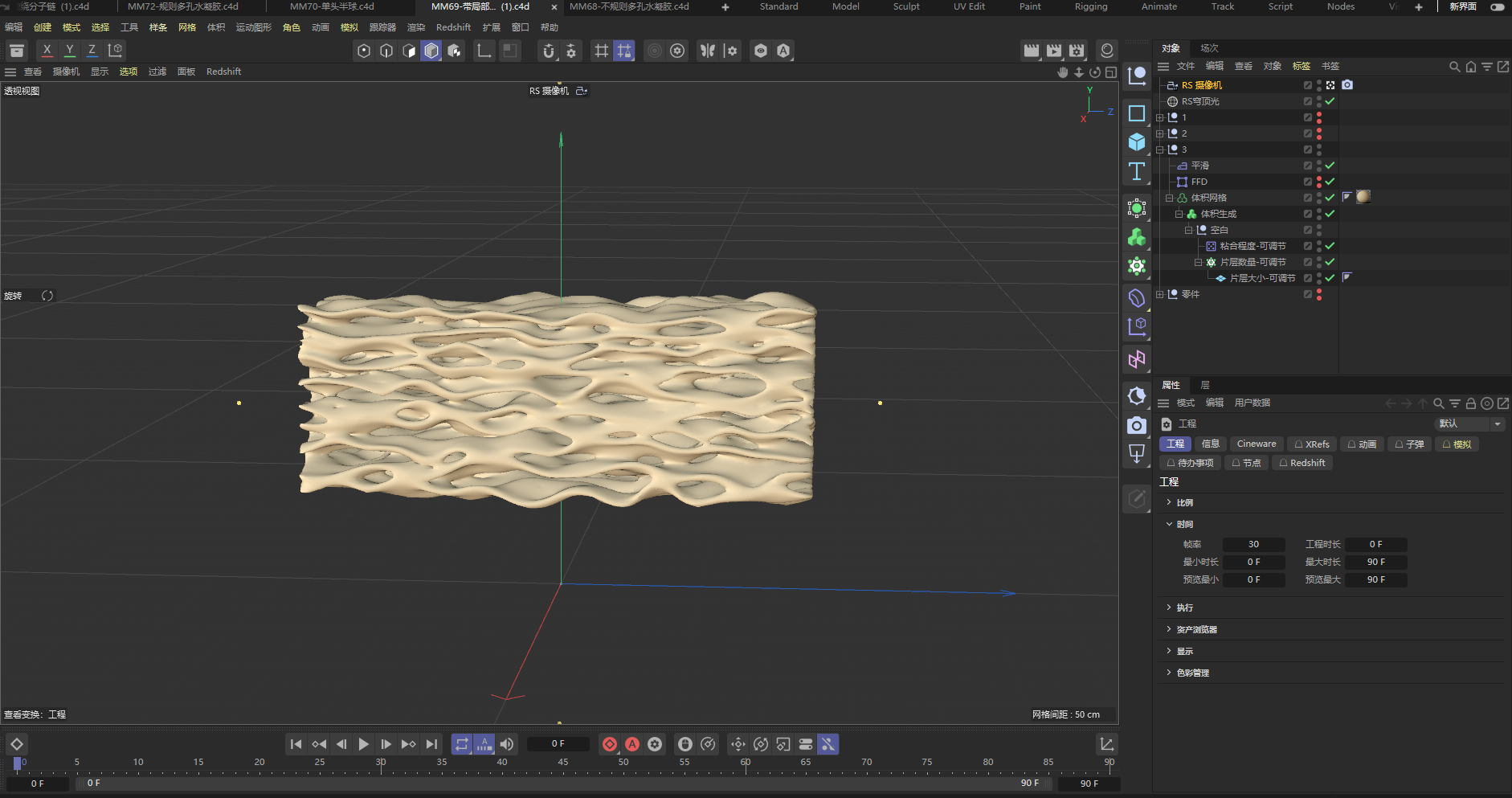Viewport: 1512px width, 798px height.
Task: Toggle enable checkmark for FFD
Action: (1330, 182)
